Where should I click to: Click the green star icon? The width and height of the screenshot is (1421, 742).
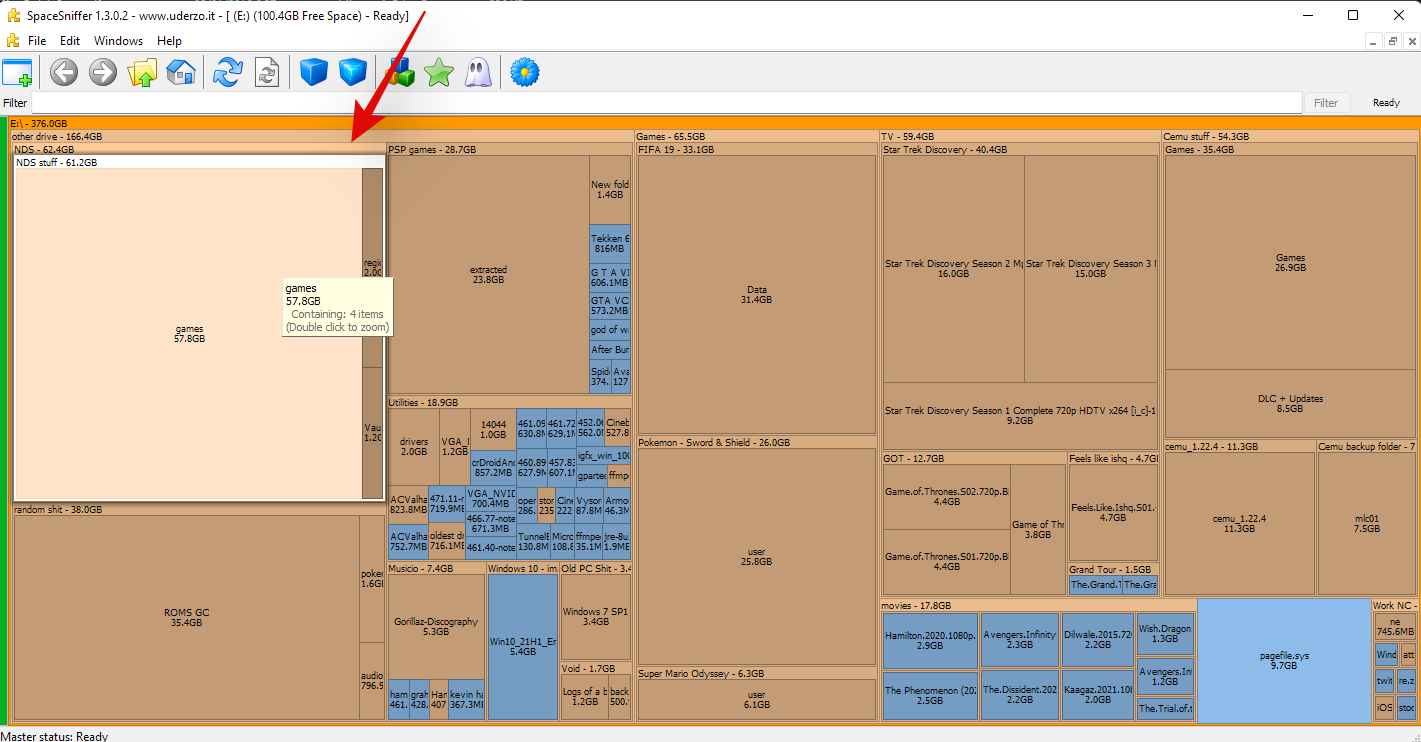coord(439,72)
